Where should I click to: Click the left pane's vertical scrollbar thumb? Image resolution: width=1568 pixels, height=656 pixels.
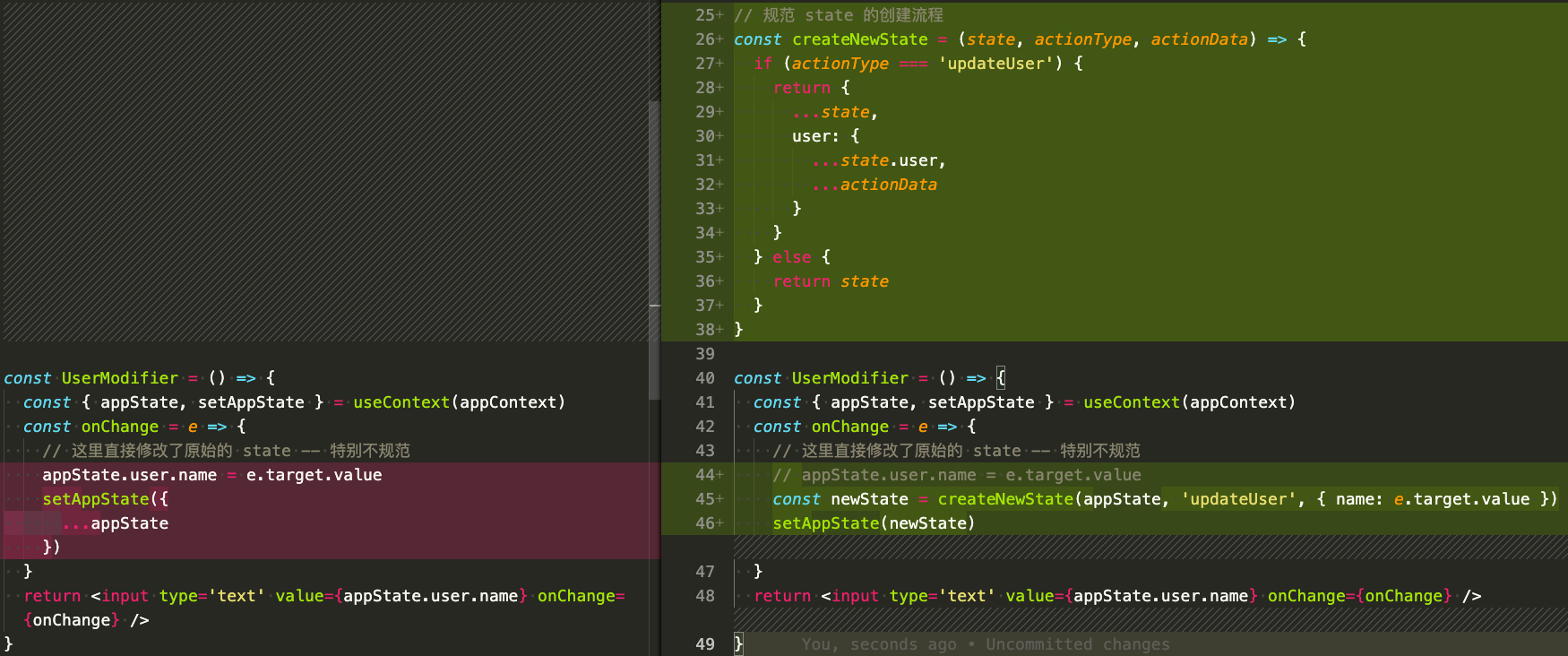[x=654, y=251]
